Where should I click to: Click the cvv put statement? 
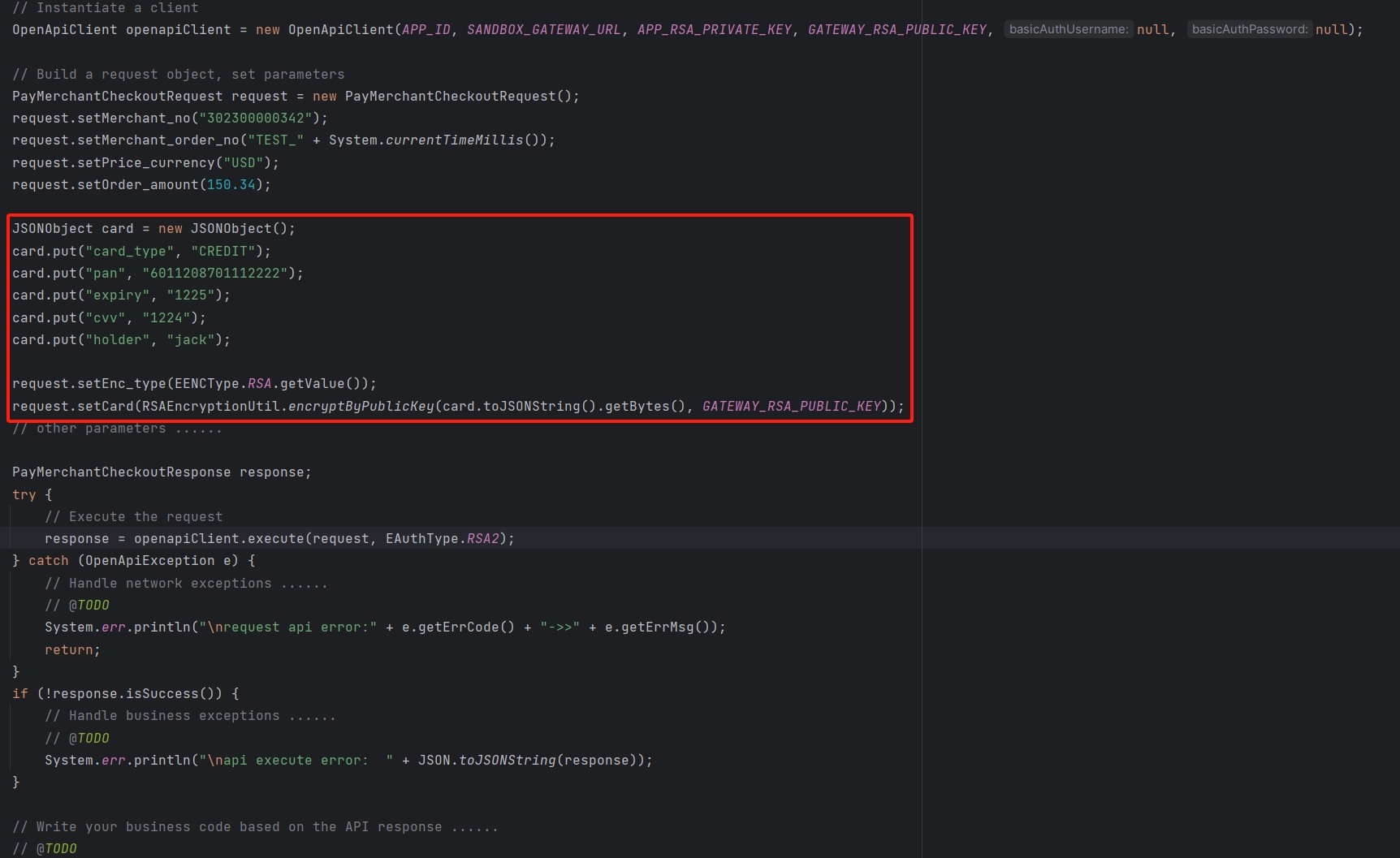pos(106,317)
